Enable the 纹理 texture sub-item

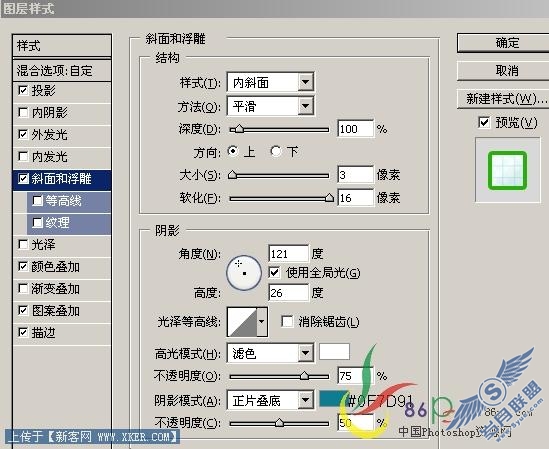37,223
